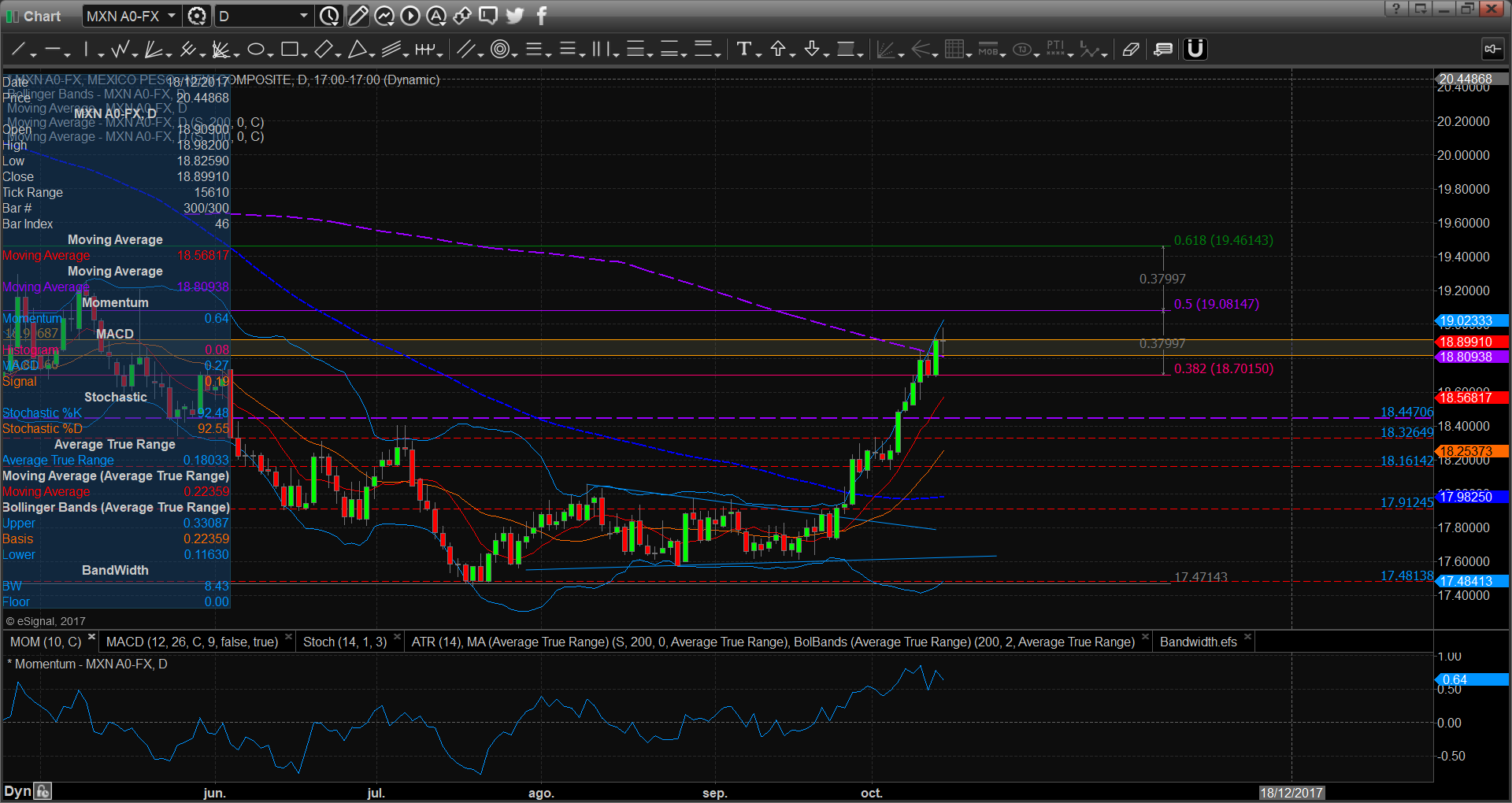Expand rectangle tool options arrow
The height and width of the screenshot is (803, 1512).
click(304, 54)
